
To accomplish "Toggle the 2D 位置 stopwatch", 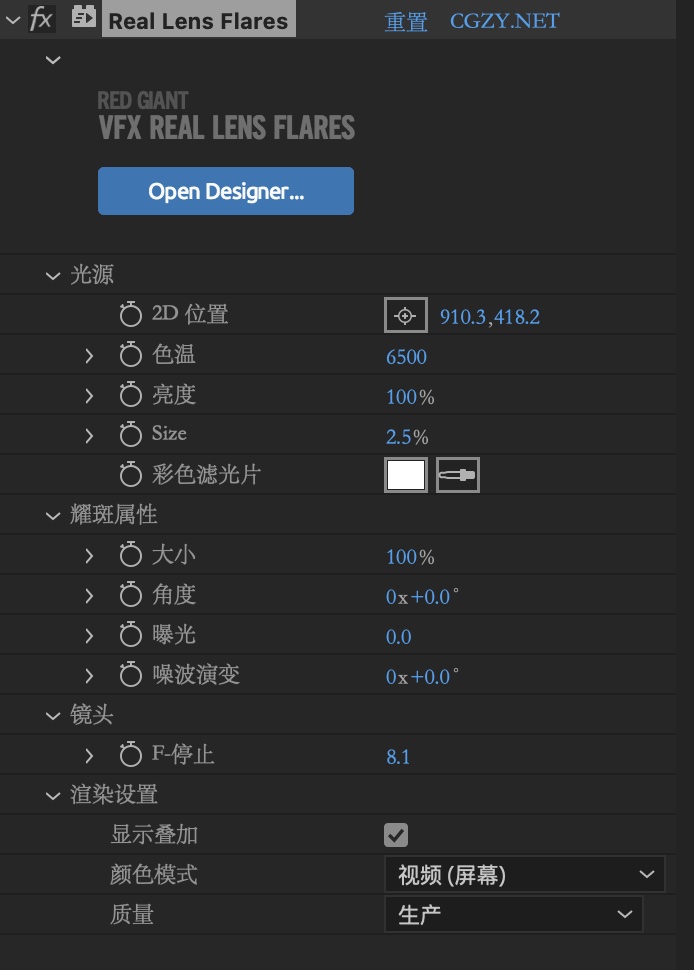I will pyautogui.click(x=130, y=316).
